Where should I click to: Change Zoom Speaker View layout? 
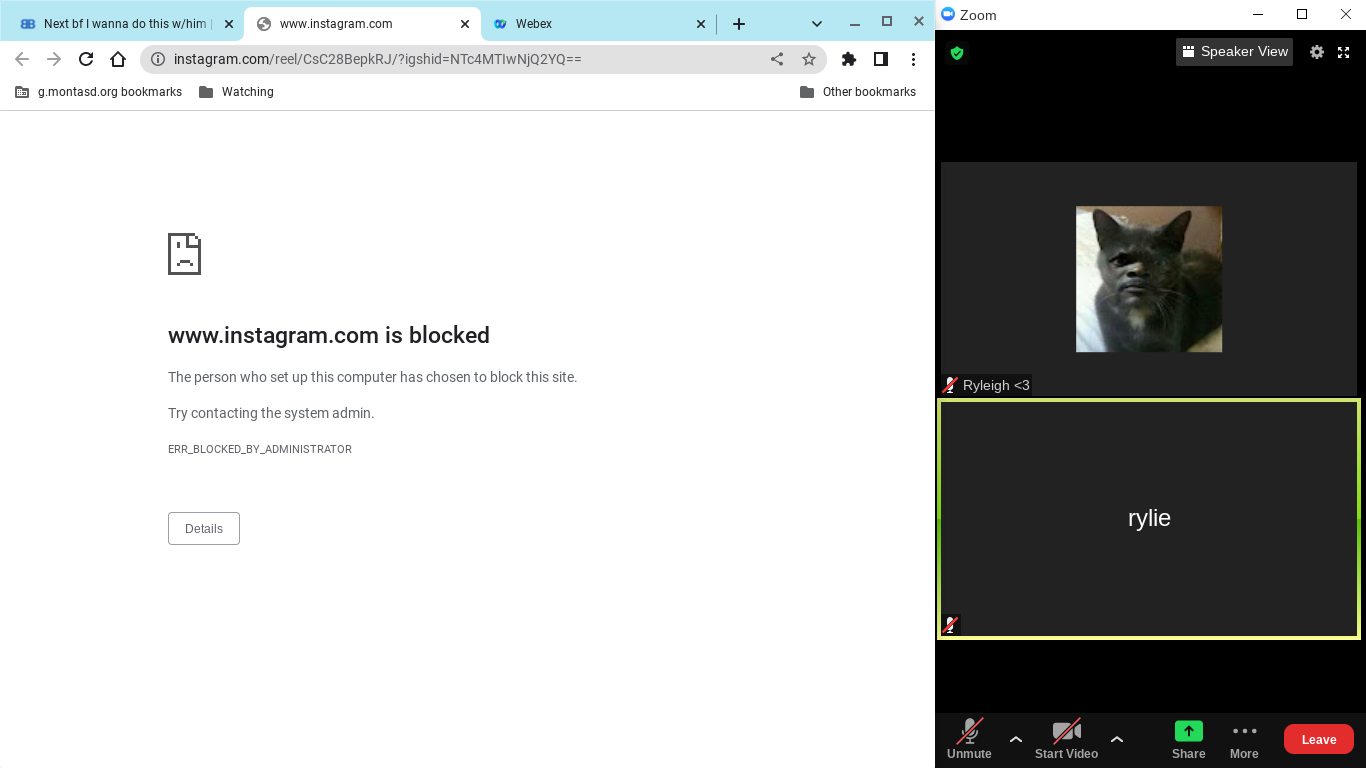[x=1234, y=52]
